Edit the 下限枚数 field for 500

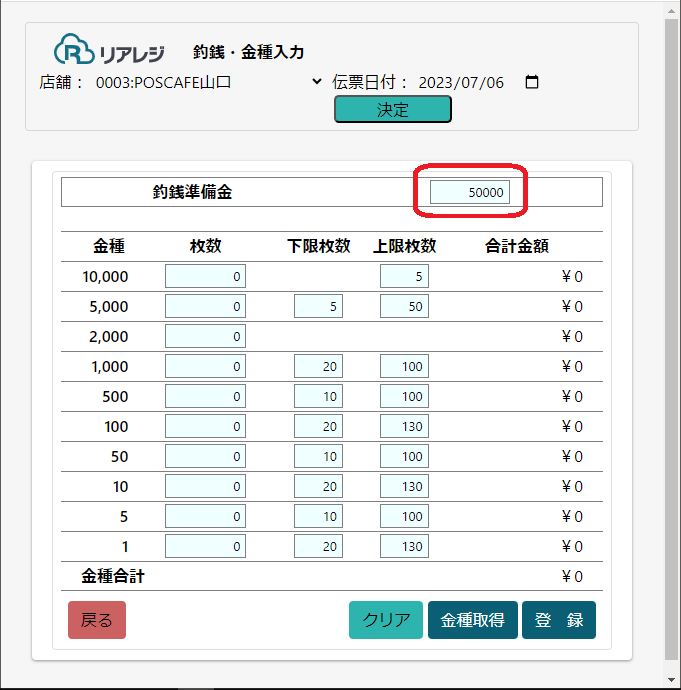[319, 396]
